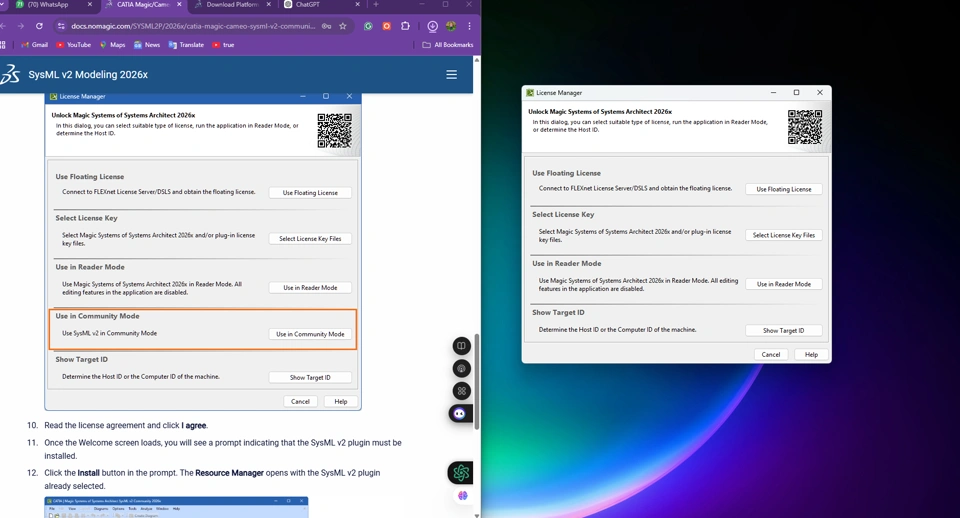Screen dimensions: 960x518
Task: Click 'Select License Key' heading in License Manager dialog
Action: [x=563, y=214]
